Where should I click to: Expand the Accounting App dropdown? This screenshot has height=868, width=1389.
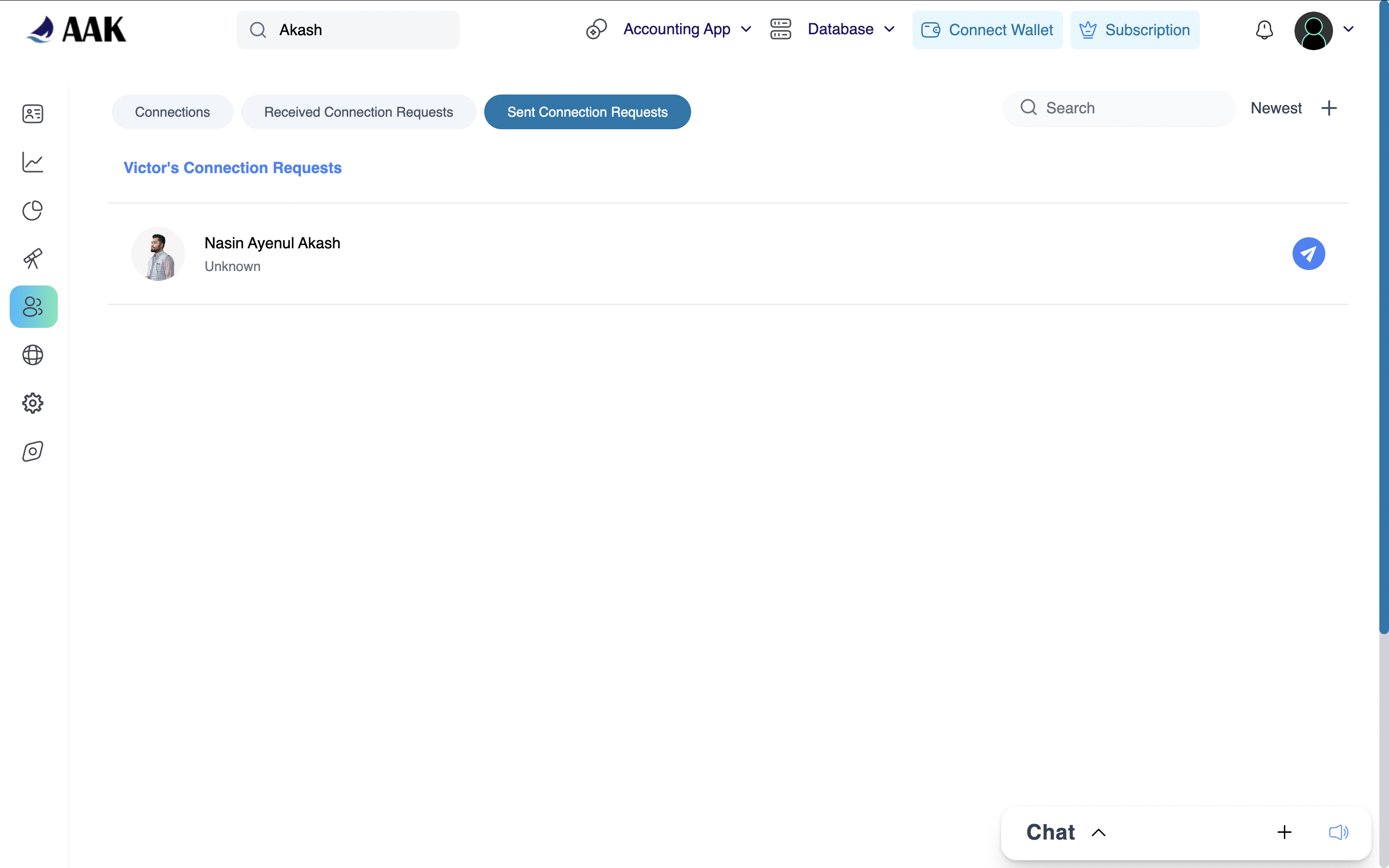coord(746,29)
